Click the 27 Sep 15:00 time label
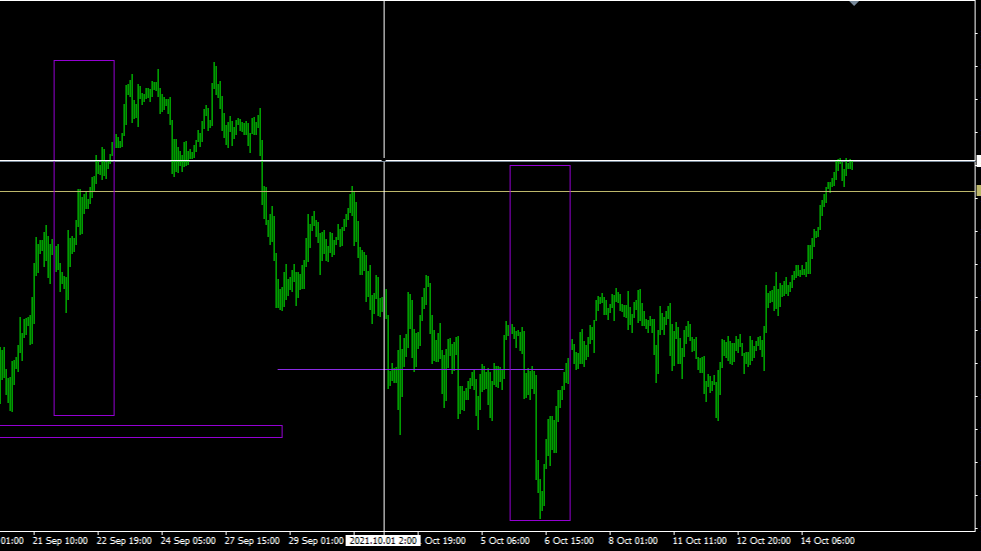This screenshot has height=551, width=981. pyautogui.click(x=252, y=540)
